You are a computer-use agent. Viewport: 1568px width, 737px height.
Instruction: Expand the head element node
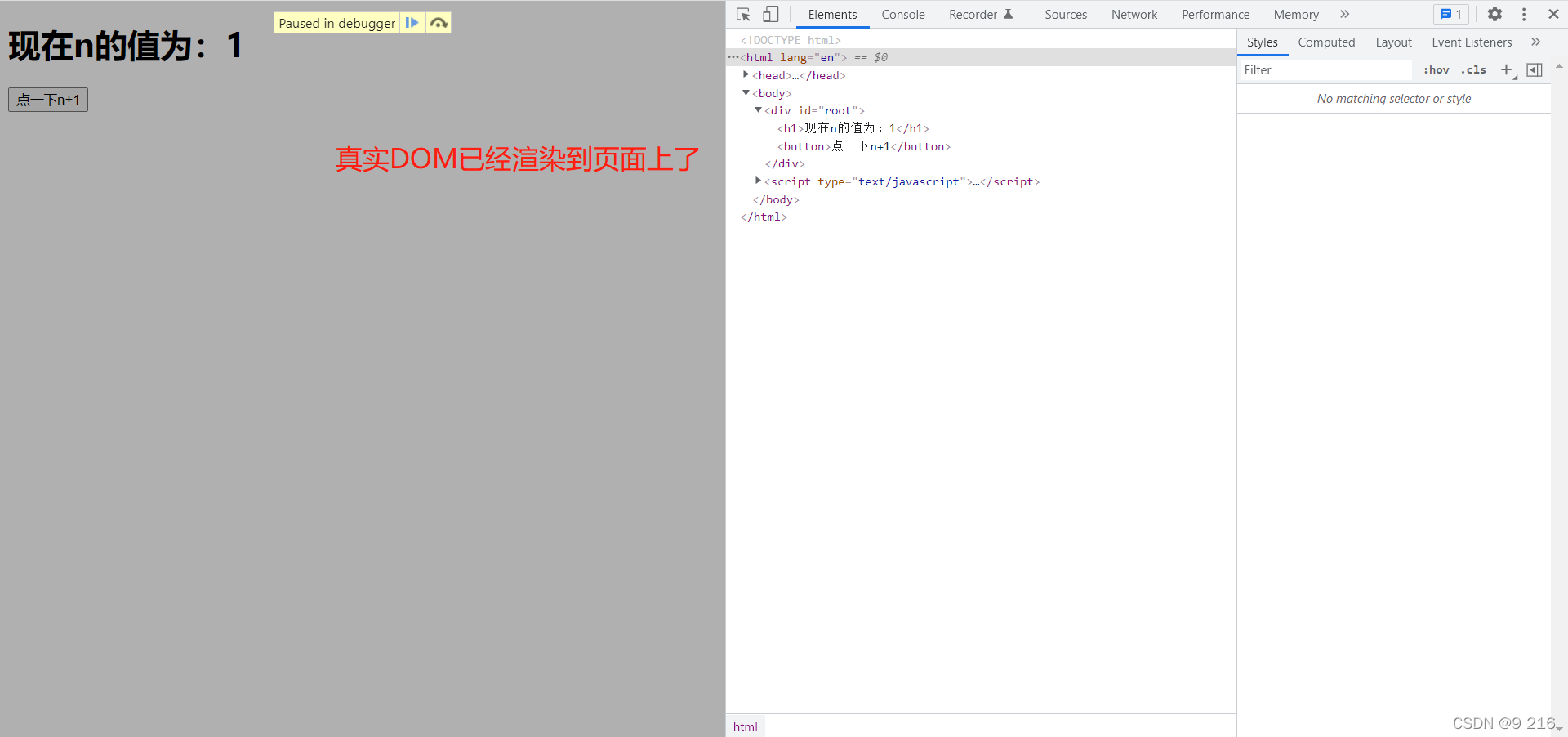[x=746, y=74]
